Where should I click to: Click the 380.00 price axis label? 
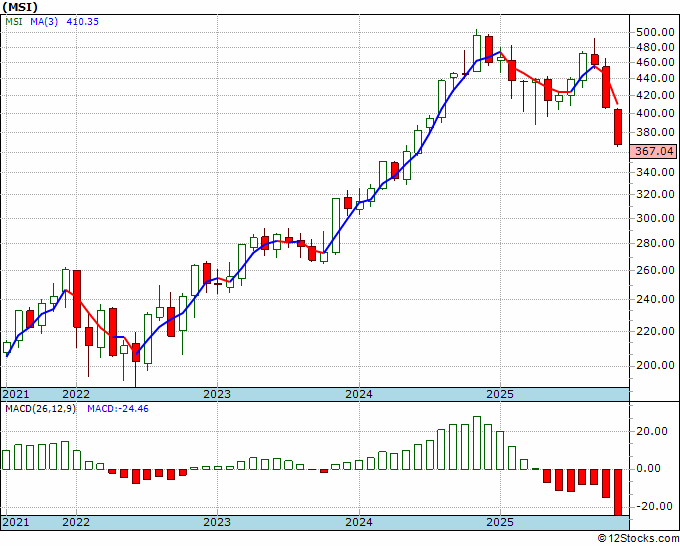point(655,132)
